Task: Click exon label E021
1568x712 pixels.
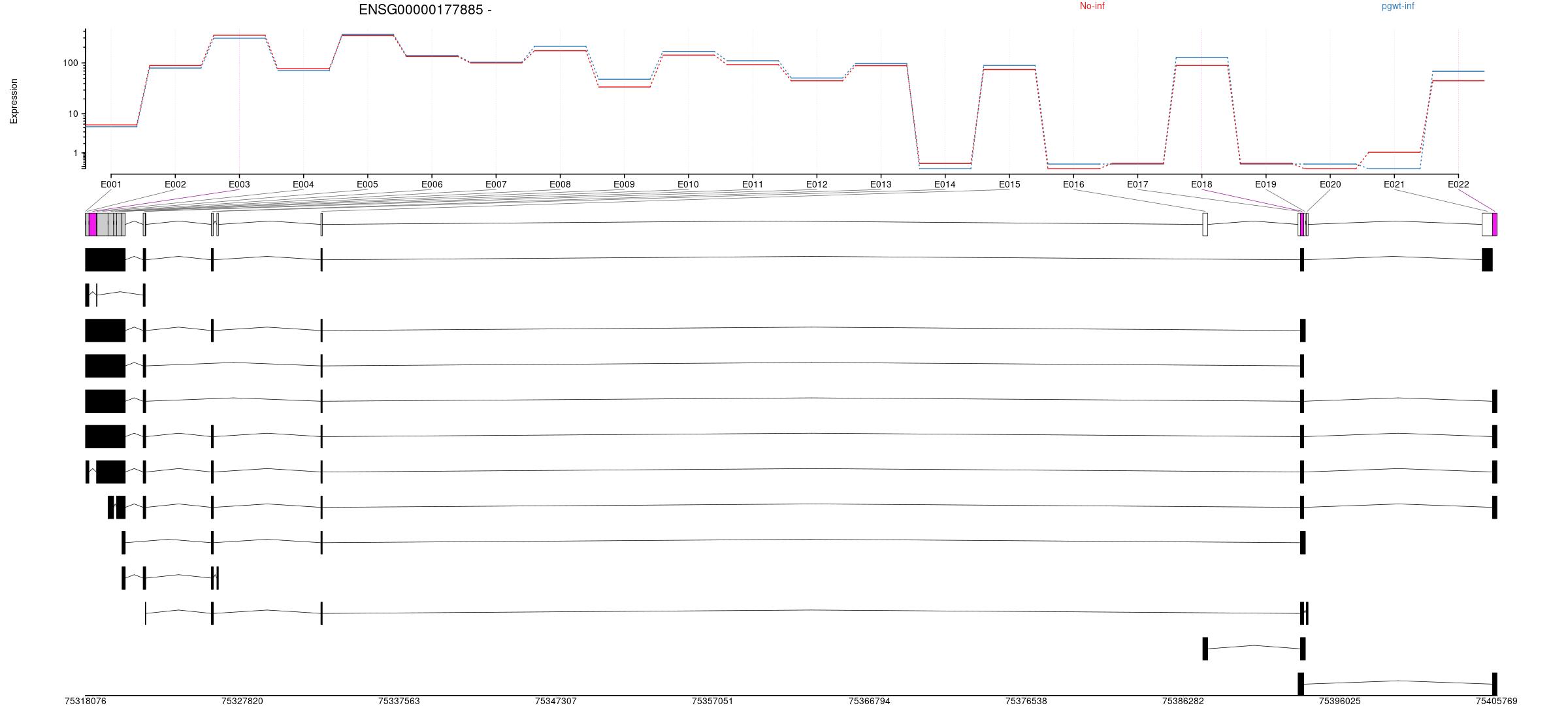Action: point(1394,184)
